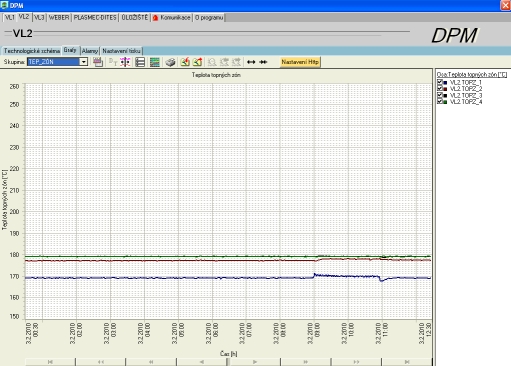The image size is (511, 366).
Task: Toggle VL2 TOPZ_1 series checkbox
Action: point(440,82)
